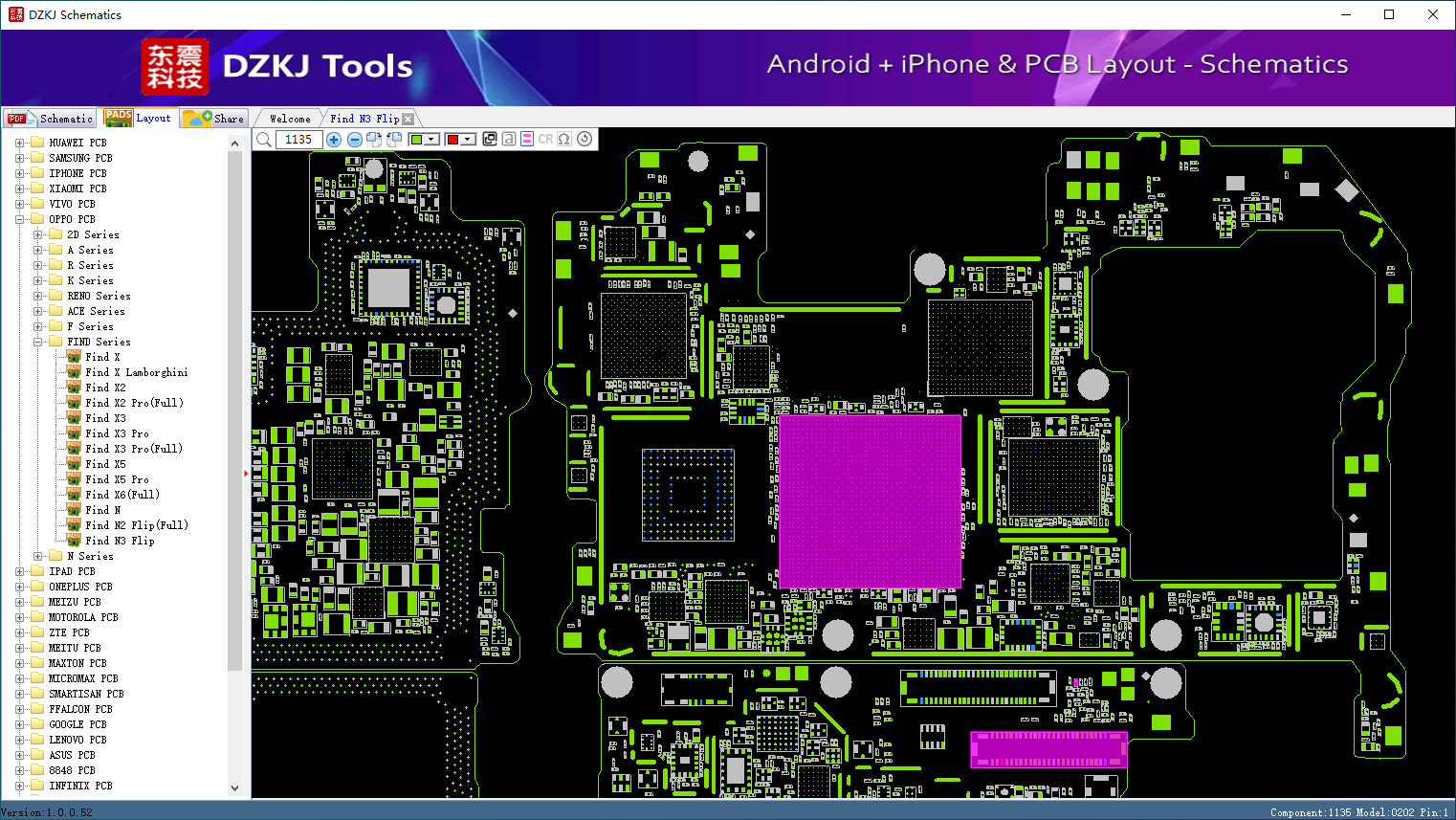
Task: Select the ACE Series folder
Action: click(x=96, y=311)
